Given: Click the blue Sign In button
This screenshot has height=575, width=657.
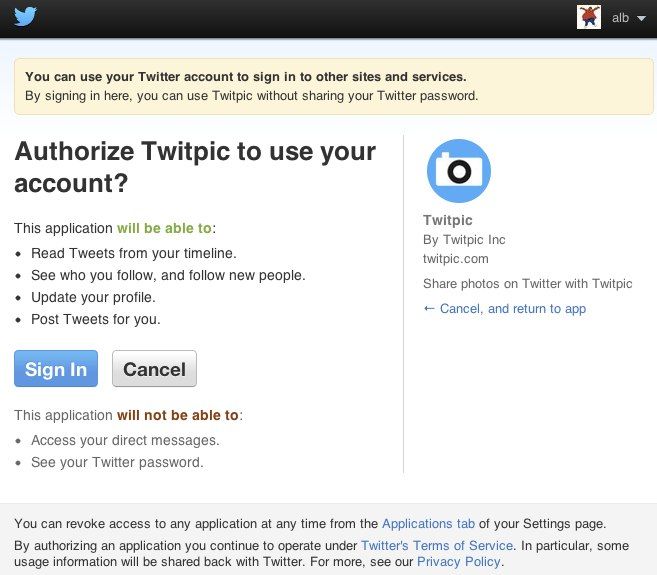Looking at the screenshot, I should pos(56,369).
